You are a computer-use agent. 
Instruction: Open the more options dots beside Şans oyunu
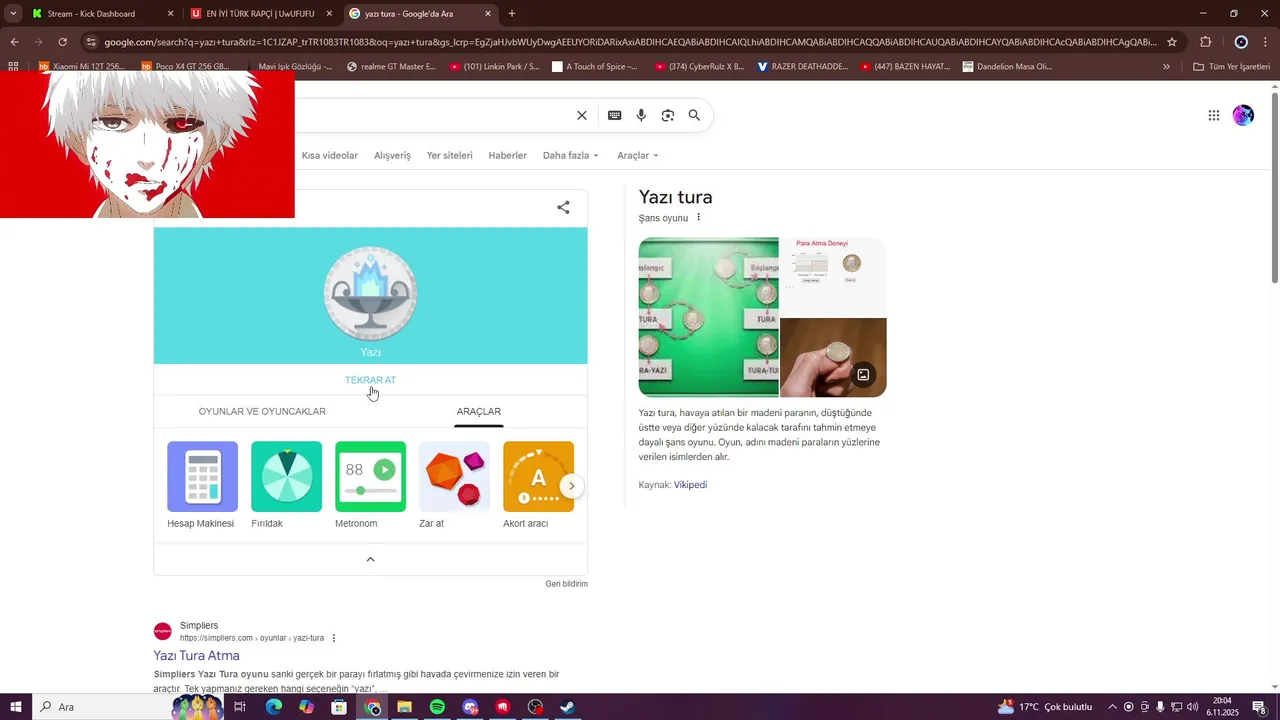(x=698, y=218)
